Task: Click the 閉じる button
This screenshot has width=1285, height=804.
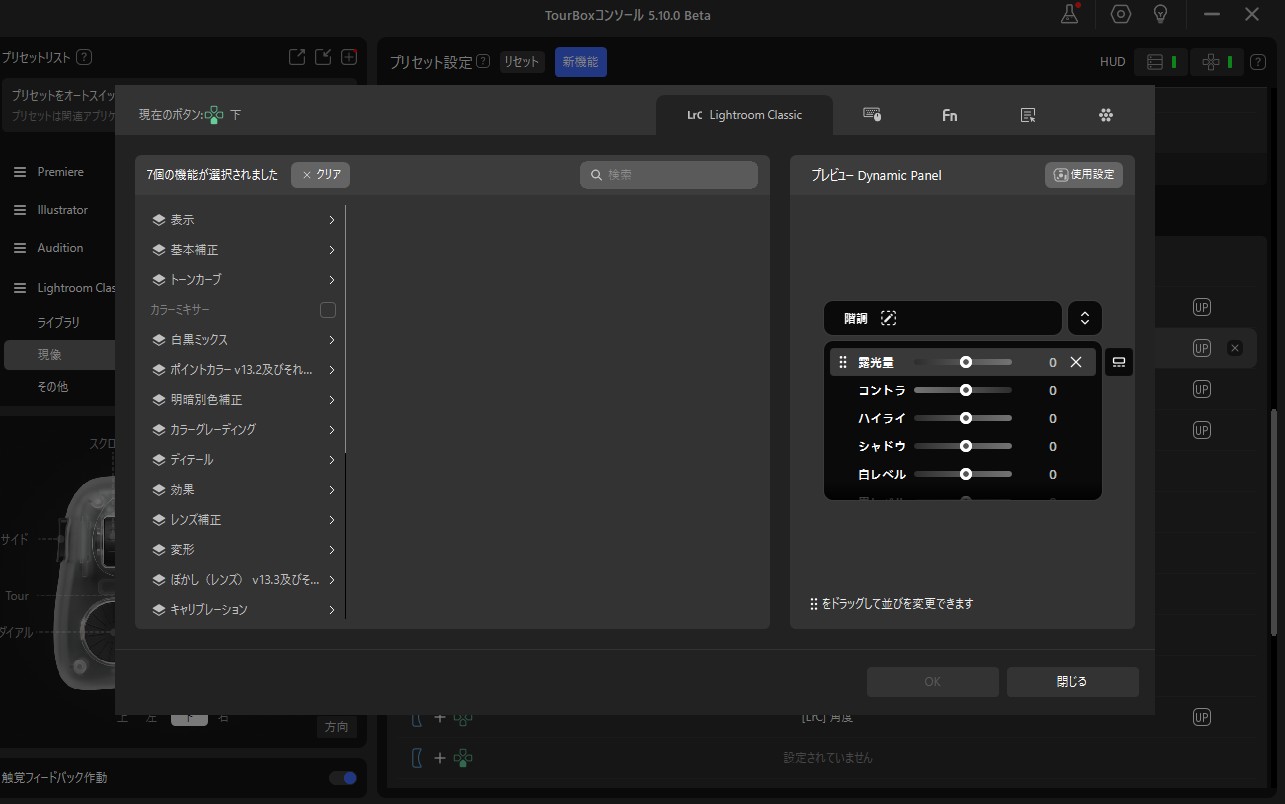Action: pyautogui.click(x=1072, y=682)
